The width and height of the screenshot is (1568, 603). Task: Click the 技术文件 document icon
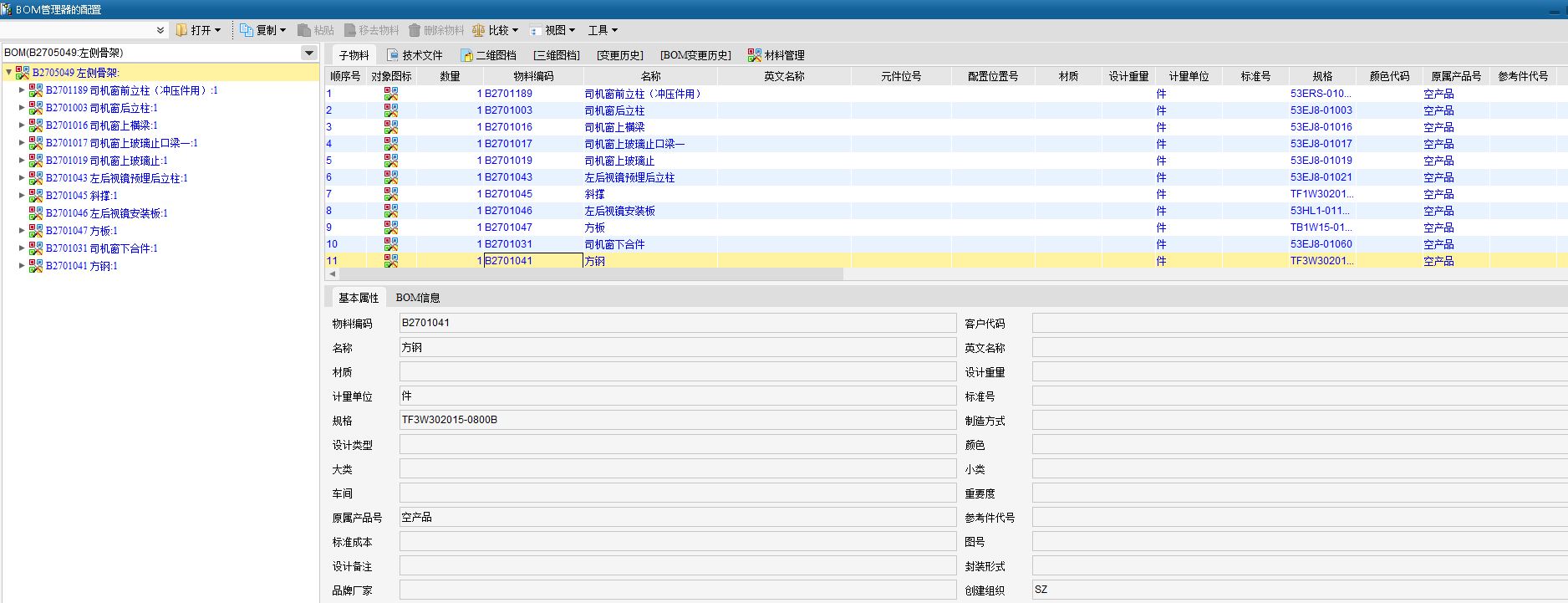(393, 55)
